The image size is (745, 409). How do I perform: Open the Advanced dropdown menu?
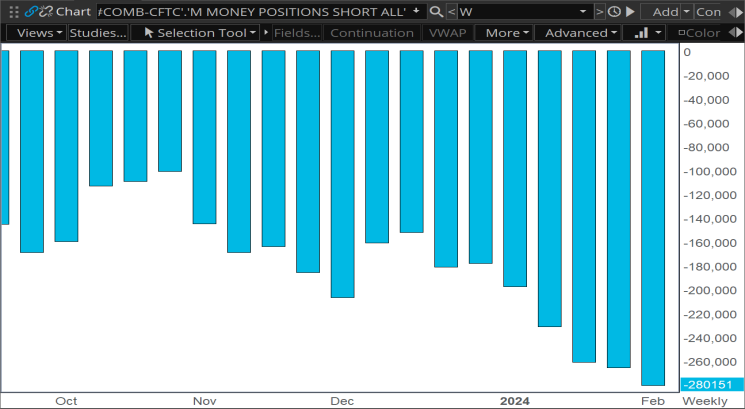click(578, 33)
